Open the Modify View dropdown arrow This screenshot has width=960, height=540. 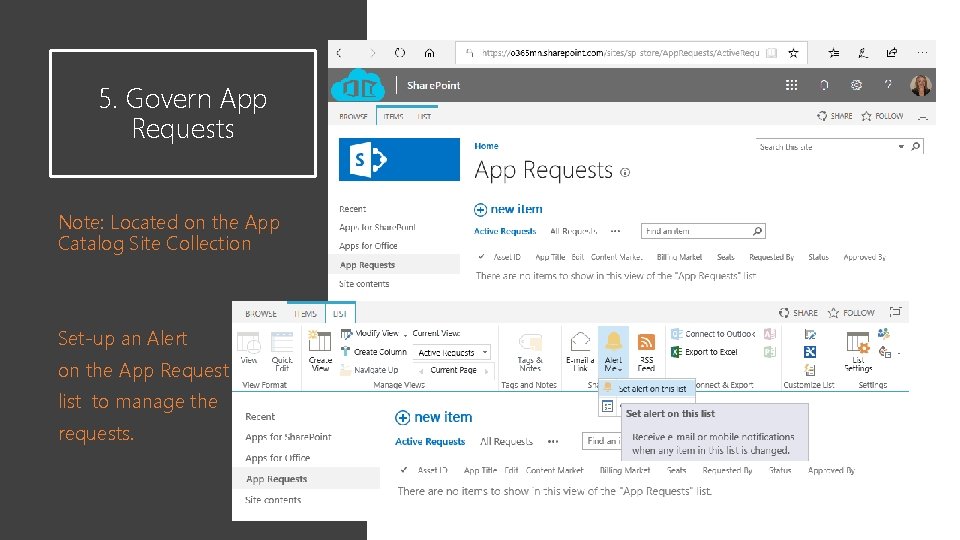click(x=405, y=334)
